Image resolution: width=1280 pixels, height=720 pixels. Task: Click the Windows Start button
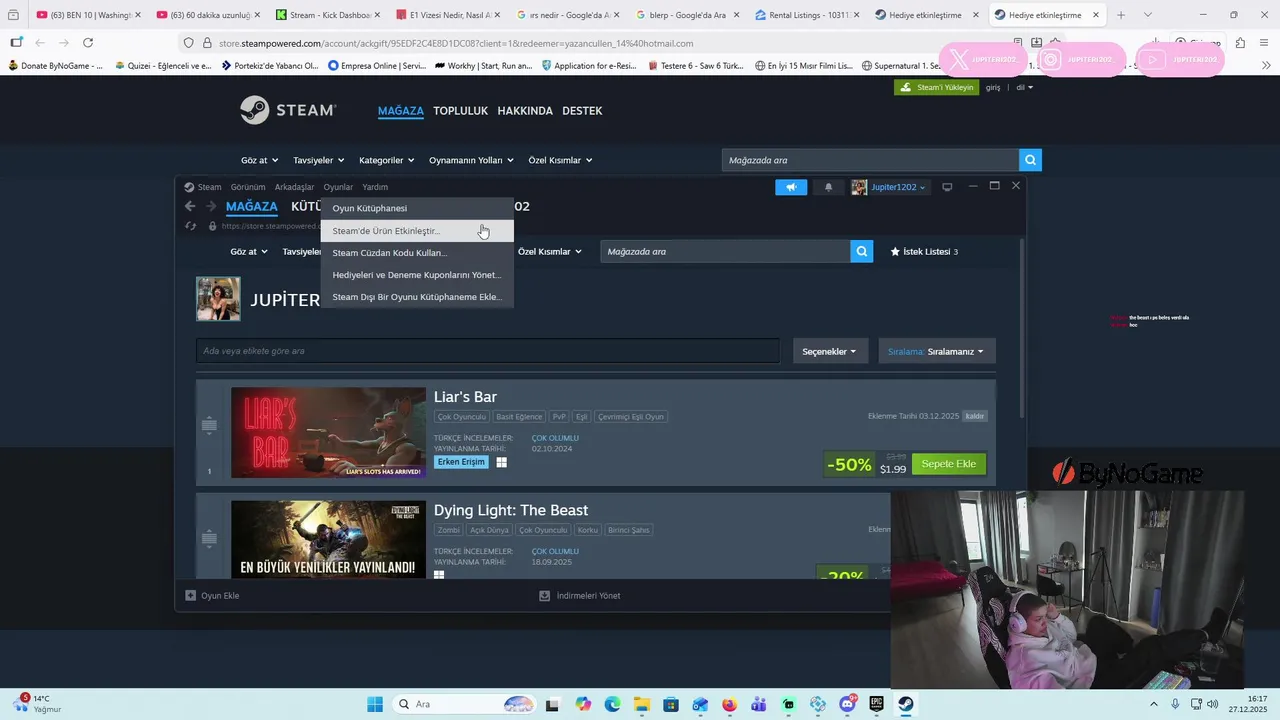pos(375,704)
